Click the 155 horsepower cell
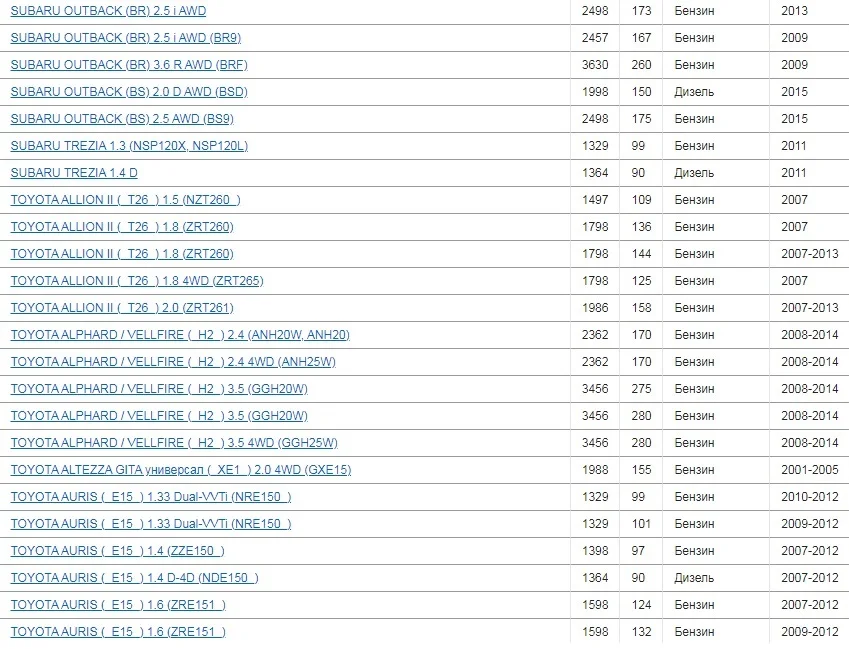This screenshot has width=849, height=649. 641,471
